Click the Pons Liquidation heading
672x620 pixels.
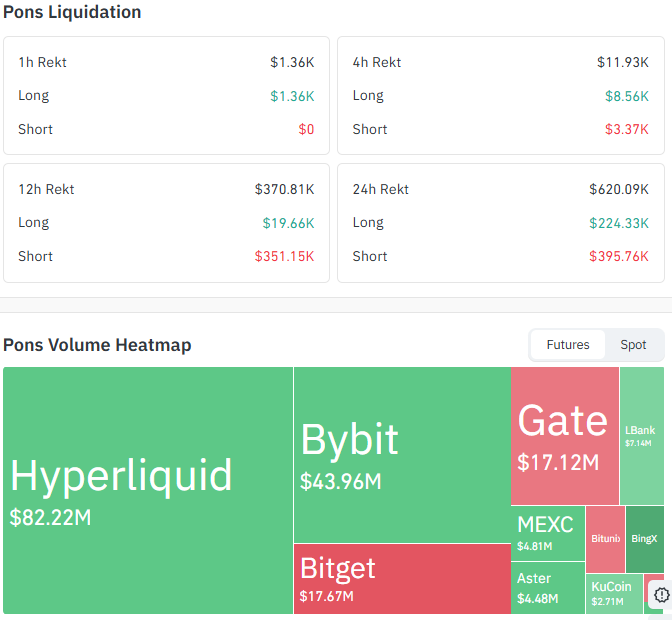coord(72,12)
